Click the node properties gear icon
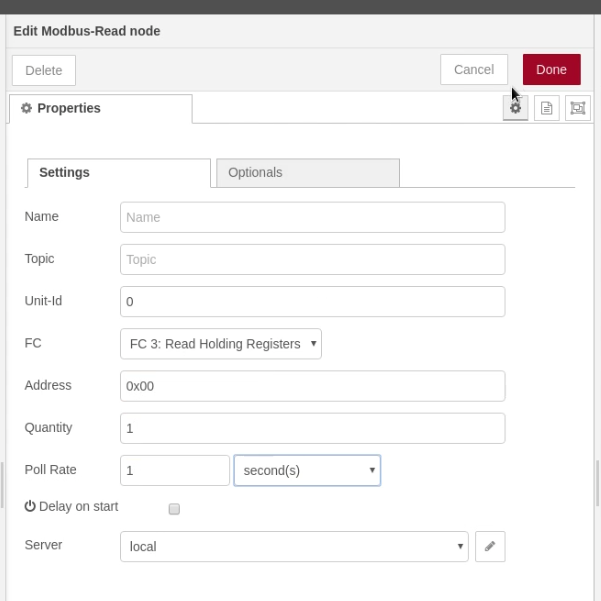The image size is (601, 601). [515, 108]
